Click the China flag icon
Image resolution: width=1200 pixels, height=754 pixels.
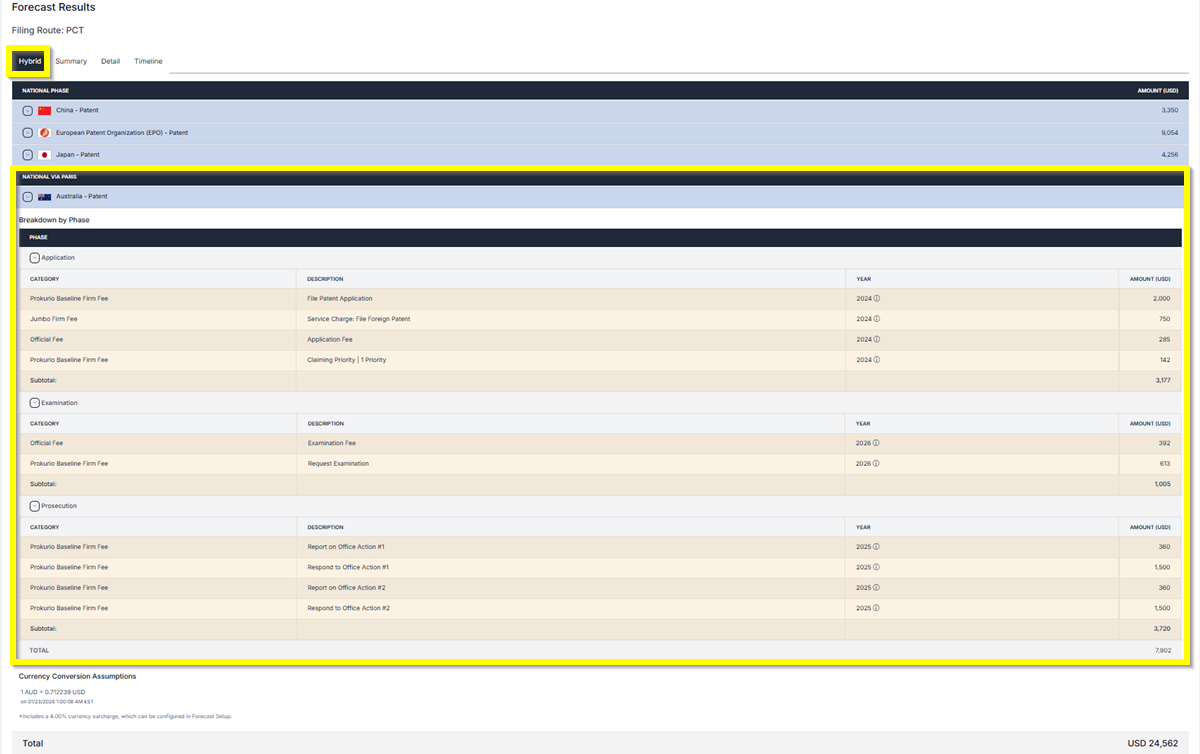click(x=44, y=110)
